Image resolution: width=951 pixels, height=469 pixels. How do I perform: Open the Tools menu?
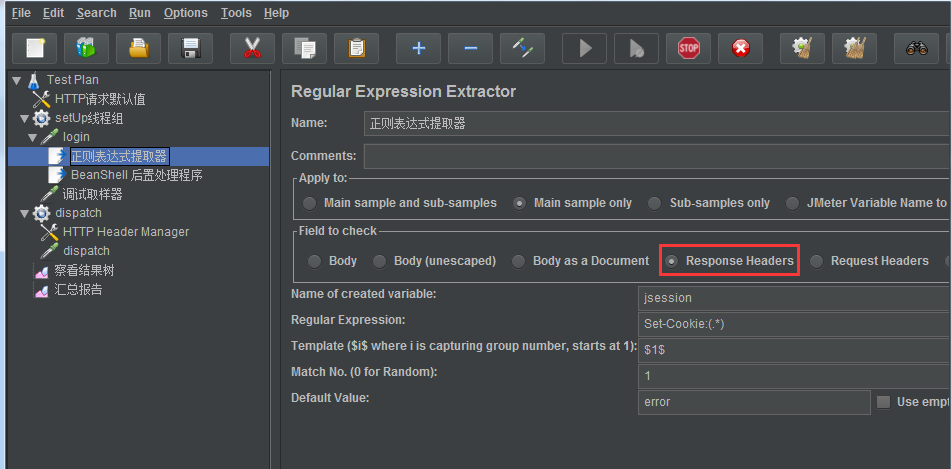click(x=236, y=13)
